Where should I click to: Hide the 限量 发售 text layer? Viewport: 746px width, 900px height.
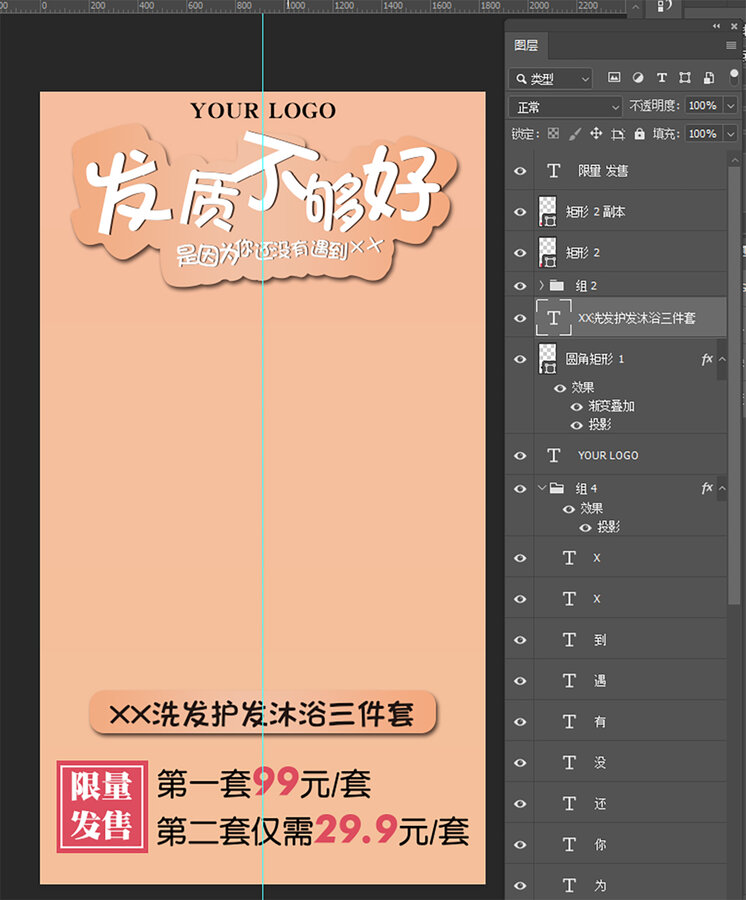point(520,171)
